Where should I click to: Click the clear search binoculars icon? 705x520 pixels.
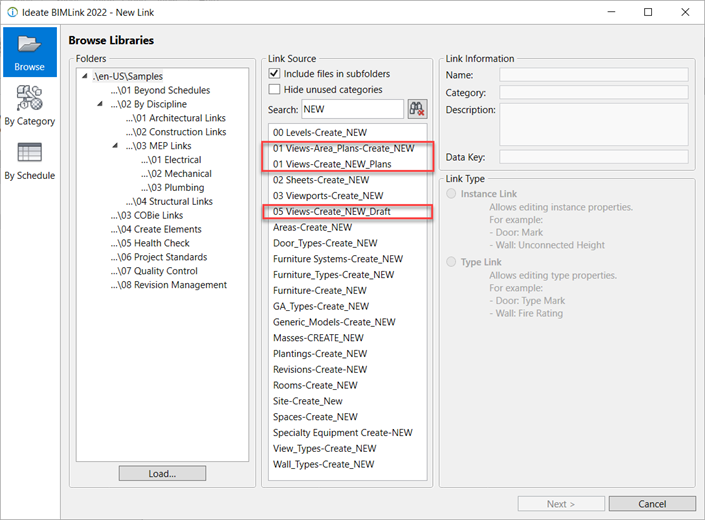pos(417,108)
